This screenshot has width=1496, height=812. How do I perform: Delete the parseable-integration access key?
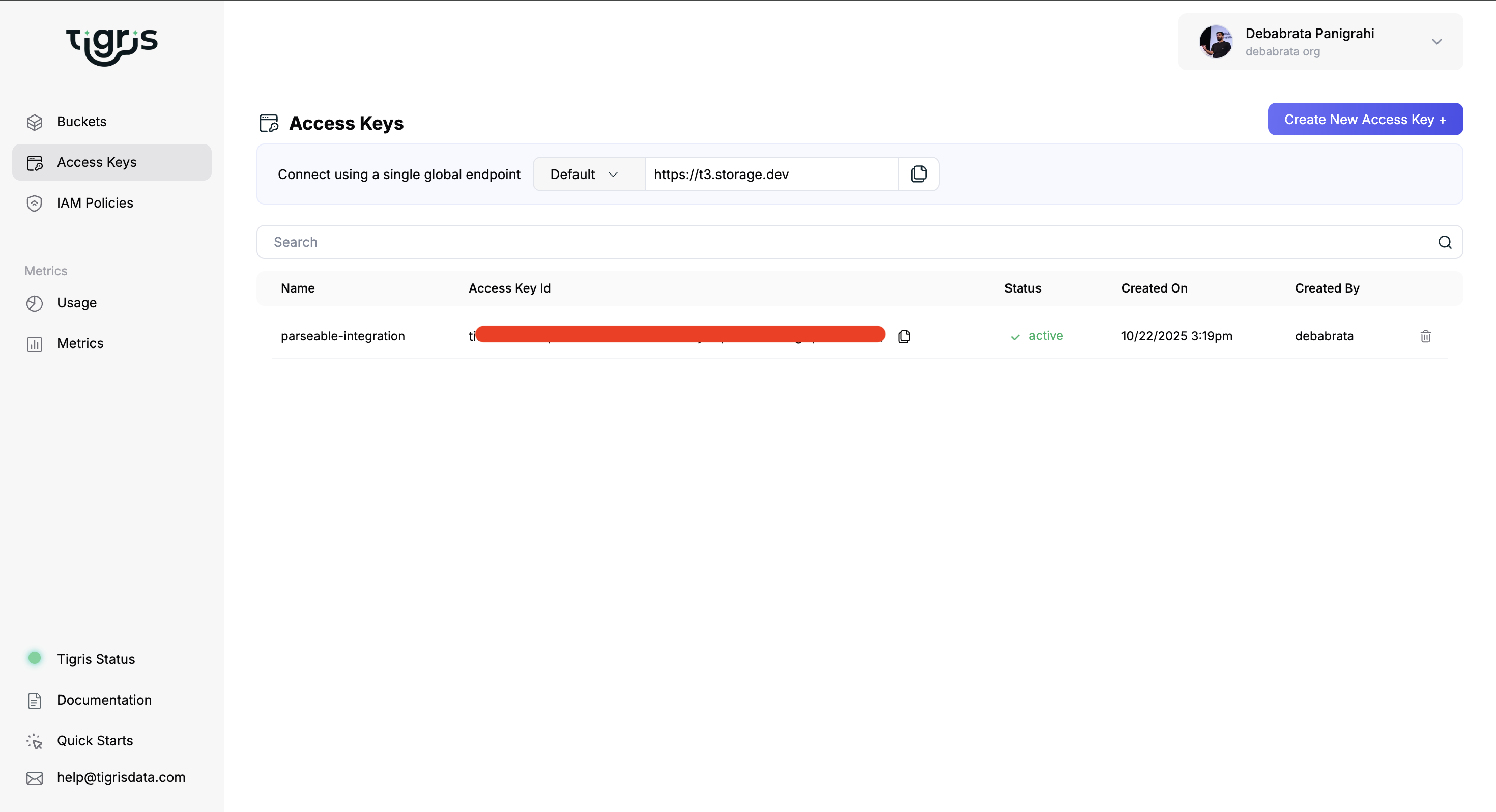pos(1425,336)
